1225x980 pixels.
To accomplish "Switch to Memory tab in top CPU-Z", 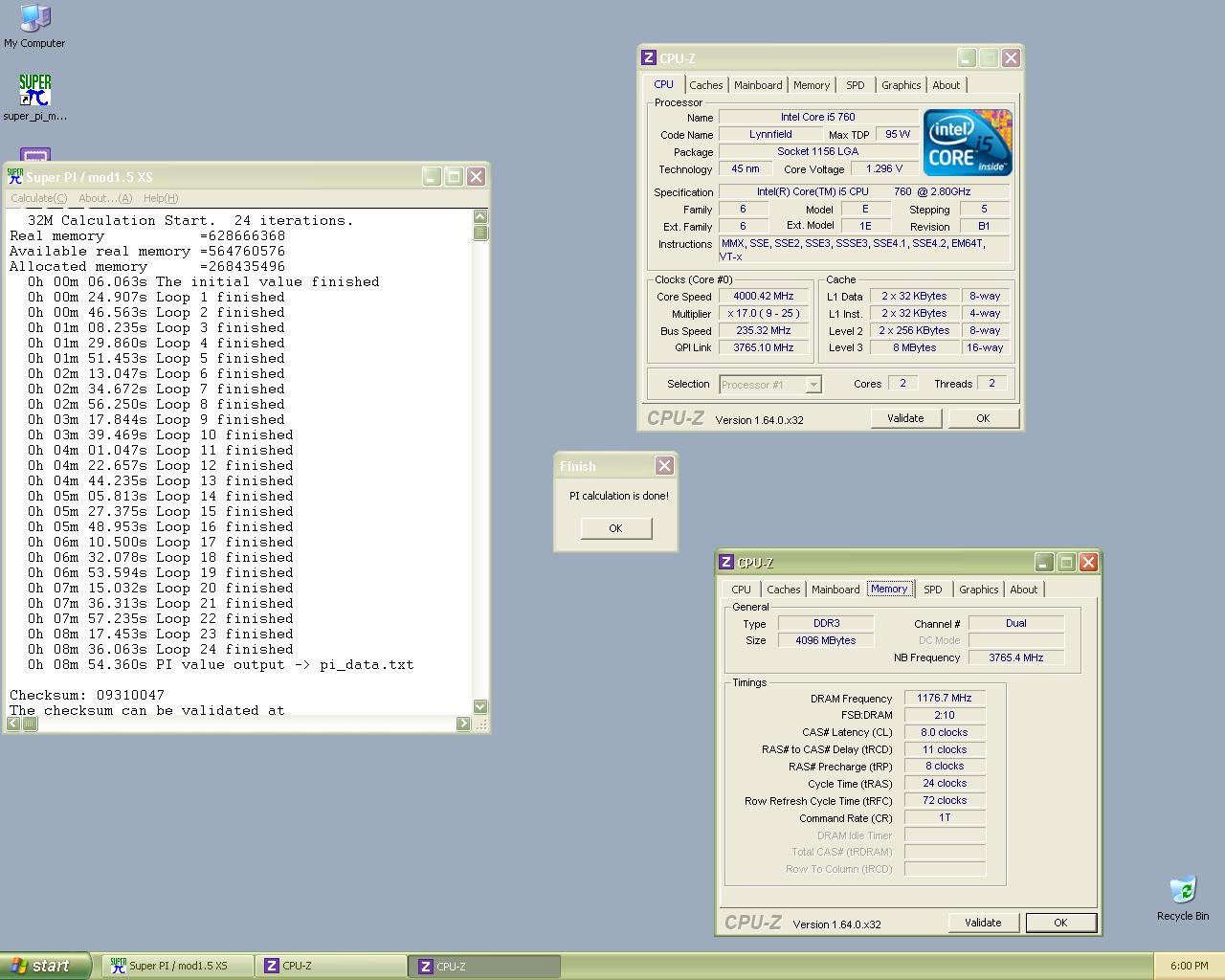I will [812, 85].
